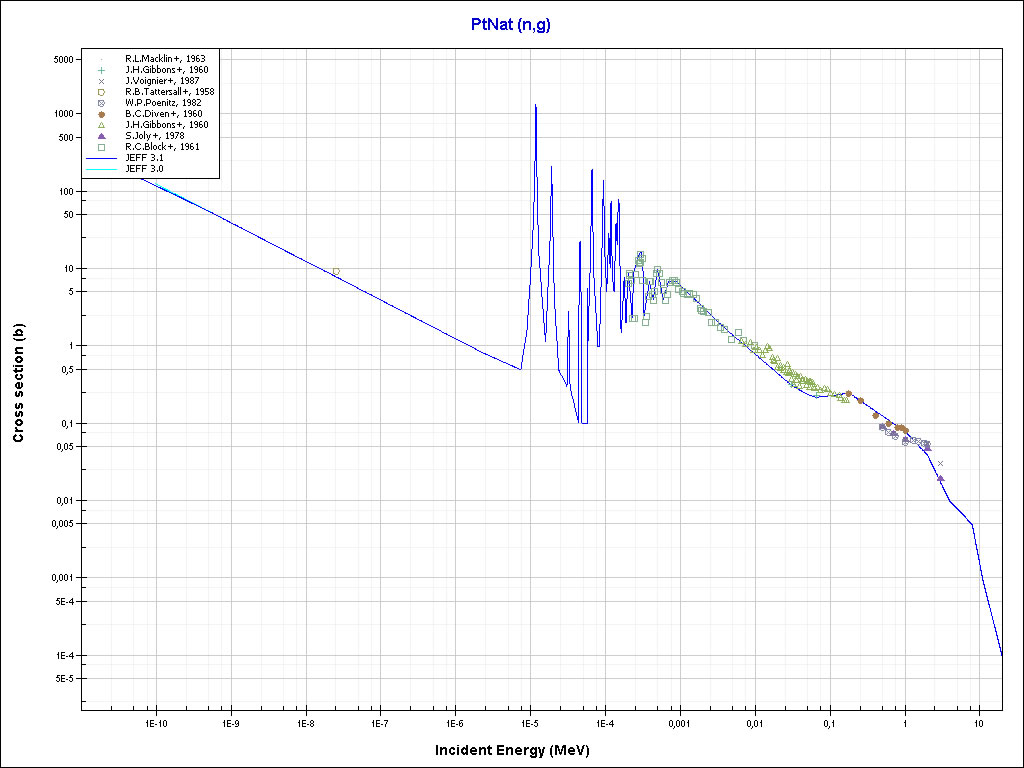Click the PtNat (n,g) chart title
The width and height of the screenshot is (1024, 768).
(x=511, y=24)
